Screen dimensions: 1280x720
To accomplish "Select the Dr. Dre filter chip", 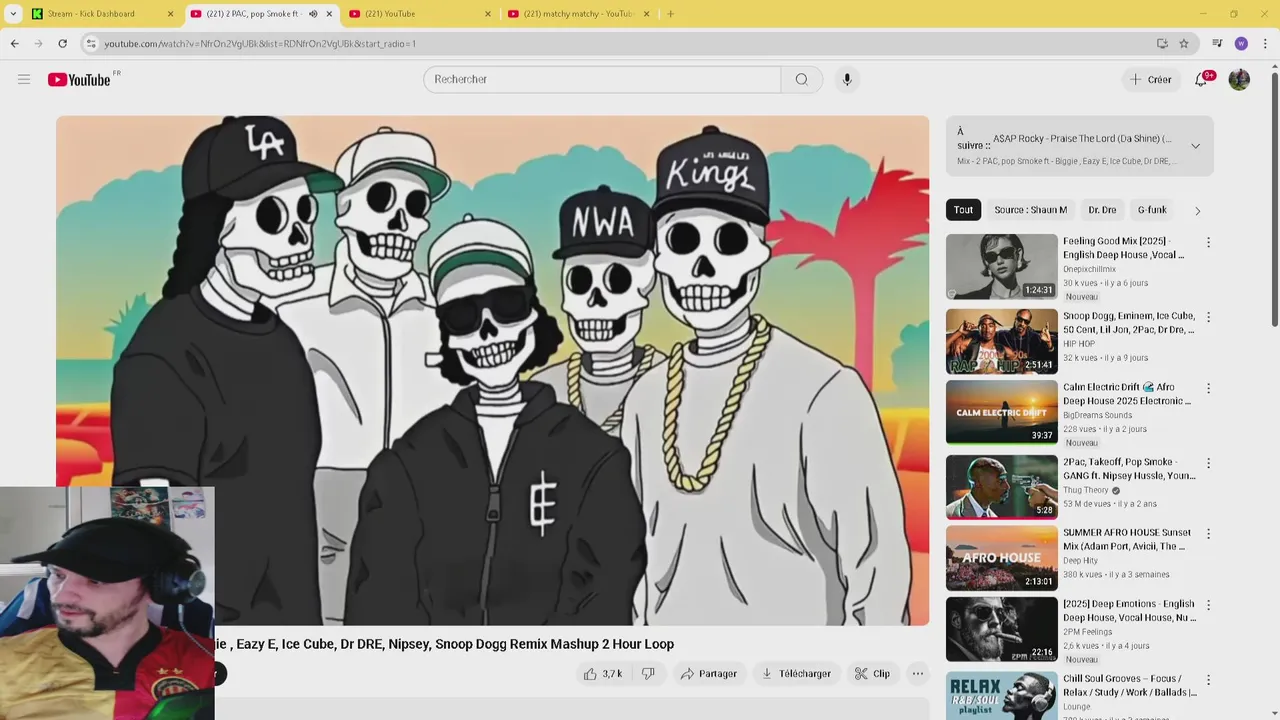I will (1102, 210).
